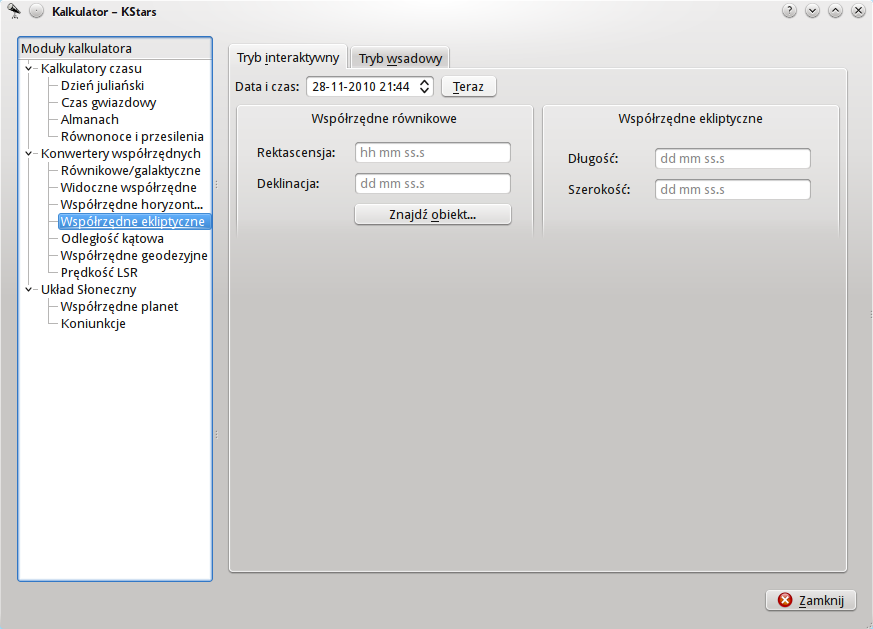Screen dimensions: 873x629
Task: Click the Szerokość ecliptic input field
Action: pyautogui.click(x=732, y=190)
